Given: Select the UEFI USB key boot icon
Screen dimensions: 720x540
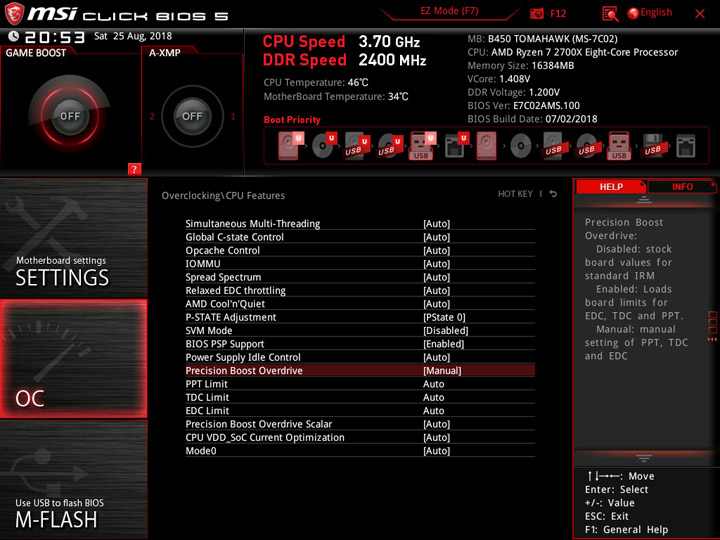Looking at the screenshot, I should click(422, 146).
